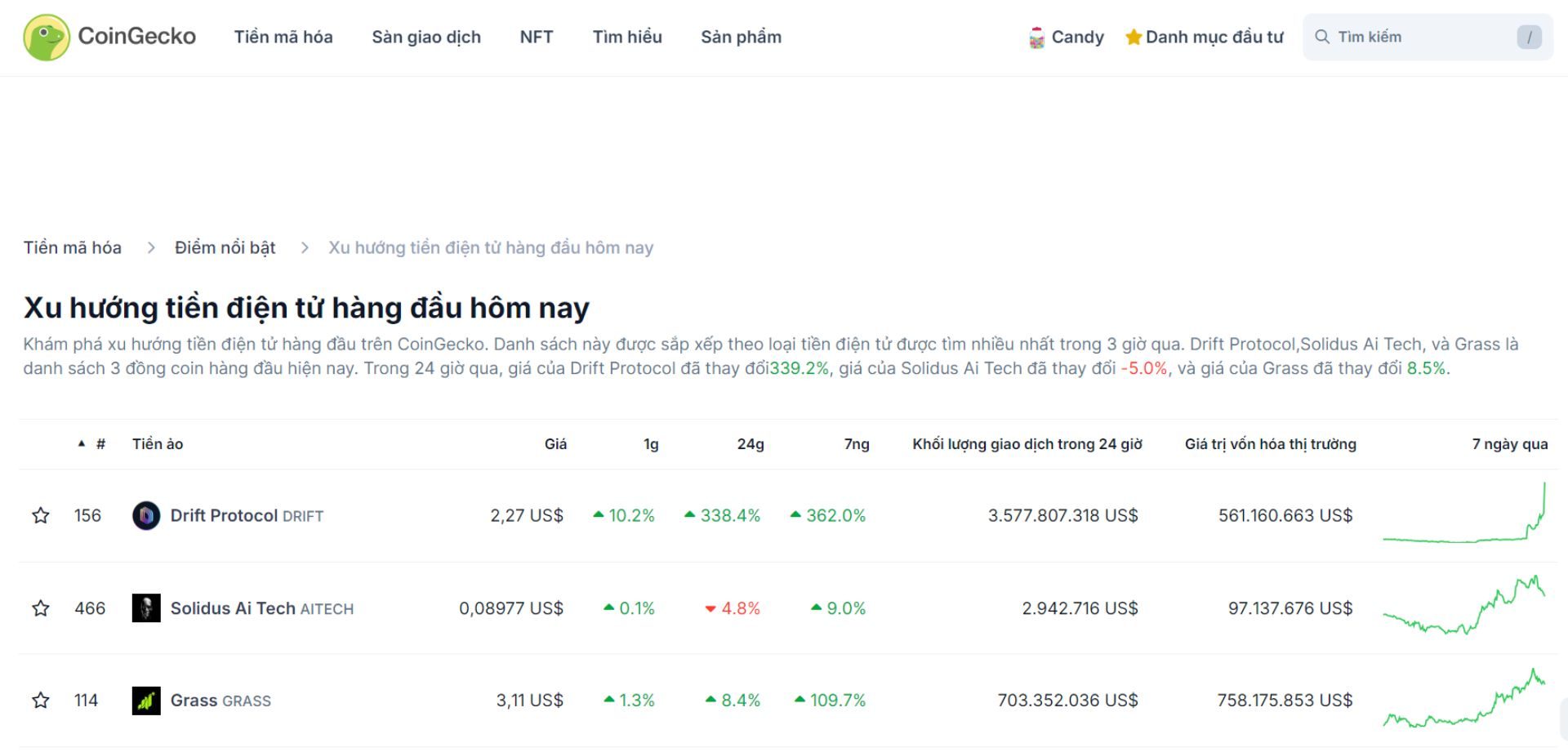Viewport: 1568px width, 752px height.
Task: Click the sort arrow next to the # column
Action: (x=80, y=442)
